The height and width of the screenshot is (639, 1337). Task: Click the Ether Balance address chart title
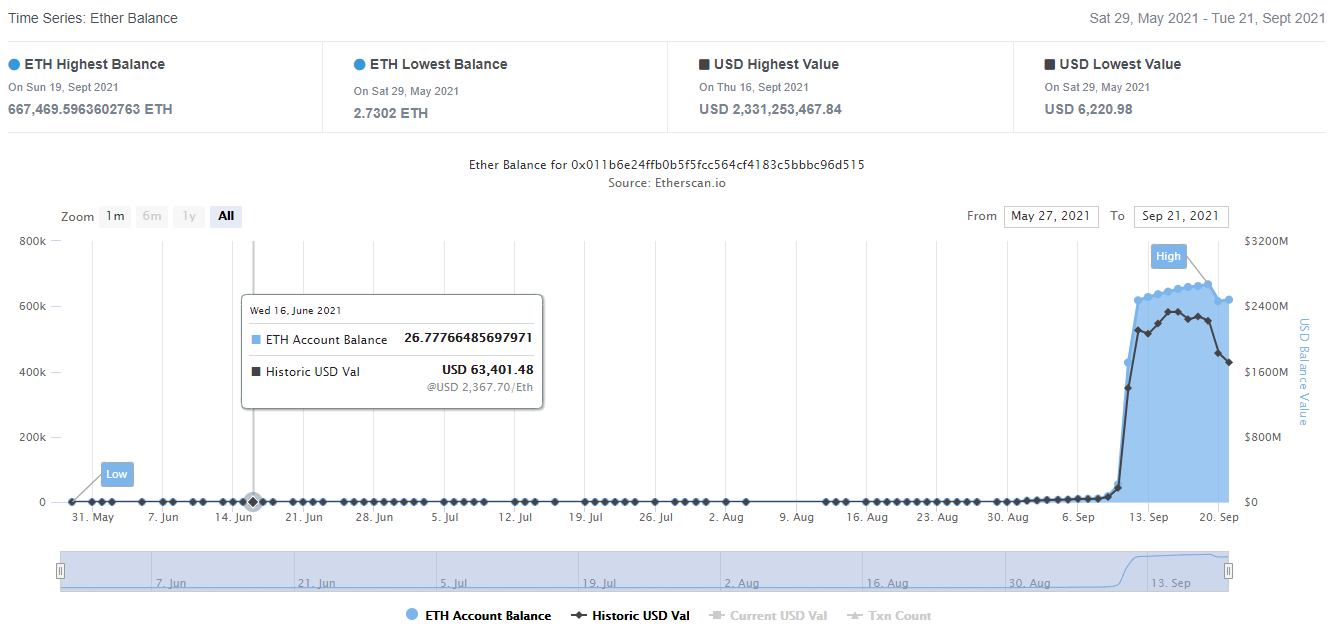click(667, 164)
